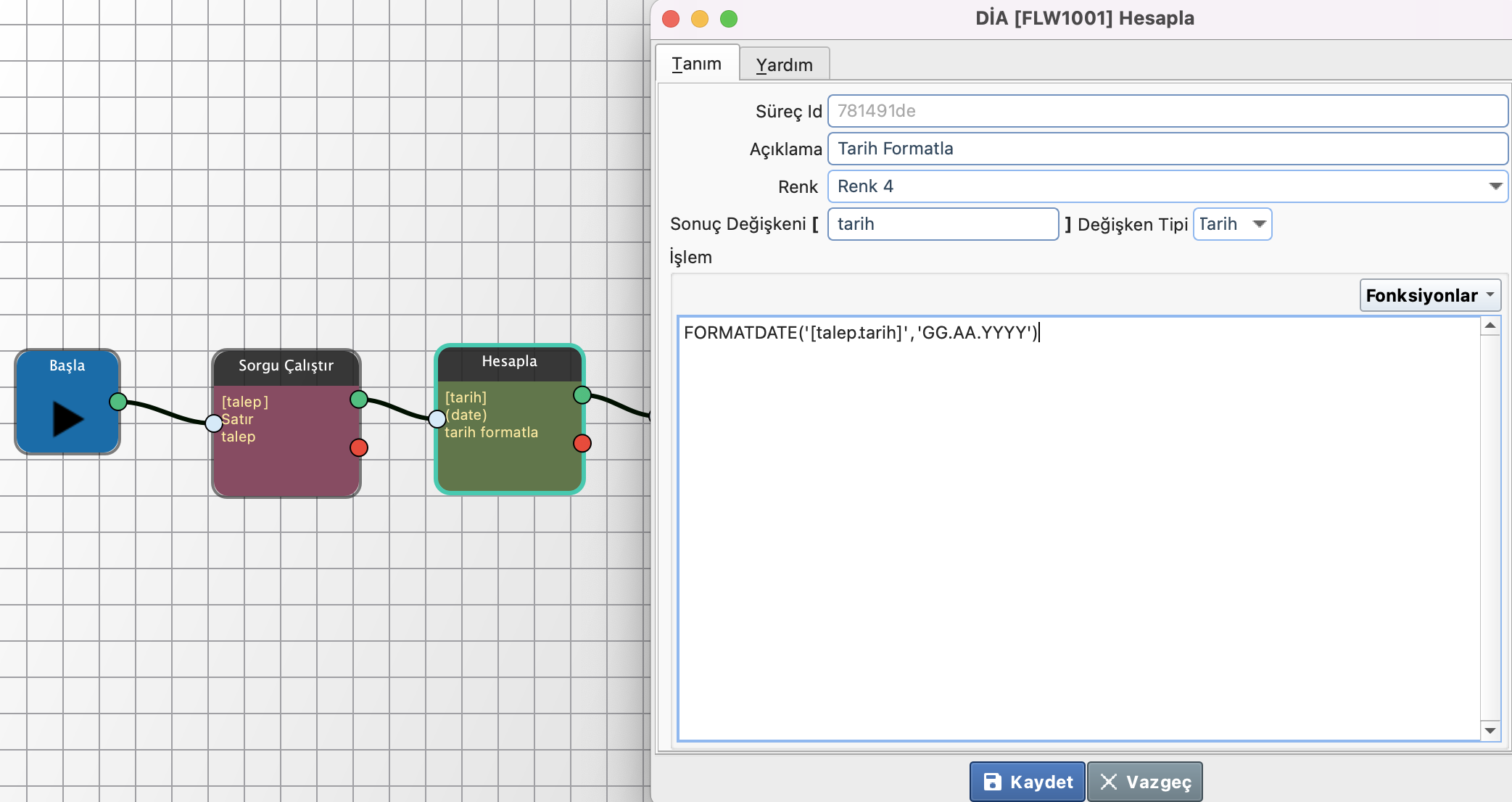Select the Sorgu Çalıştır node header

coord(286,366)
